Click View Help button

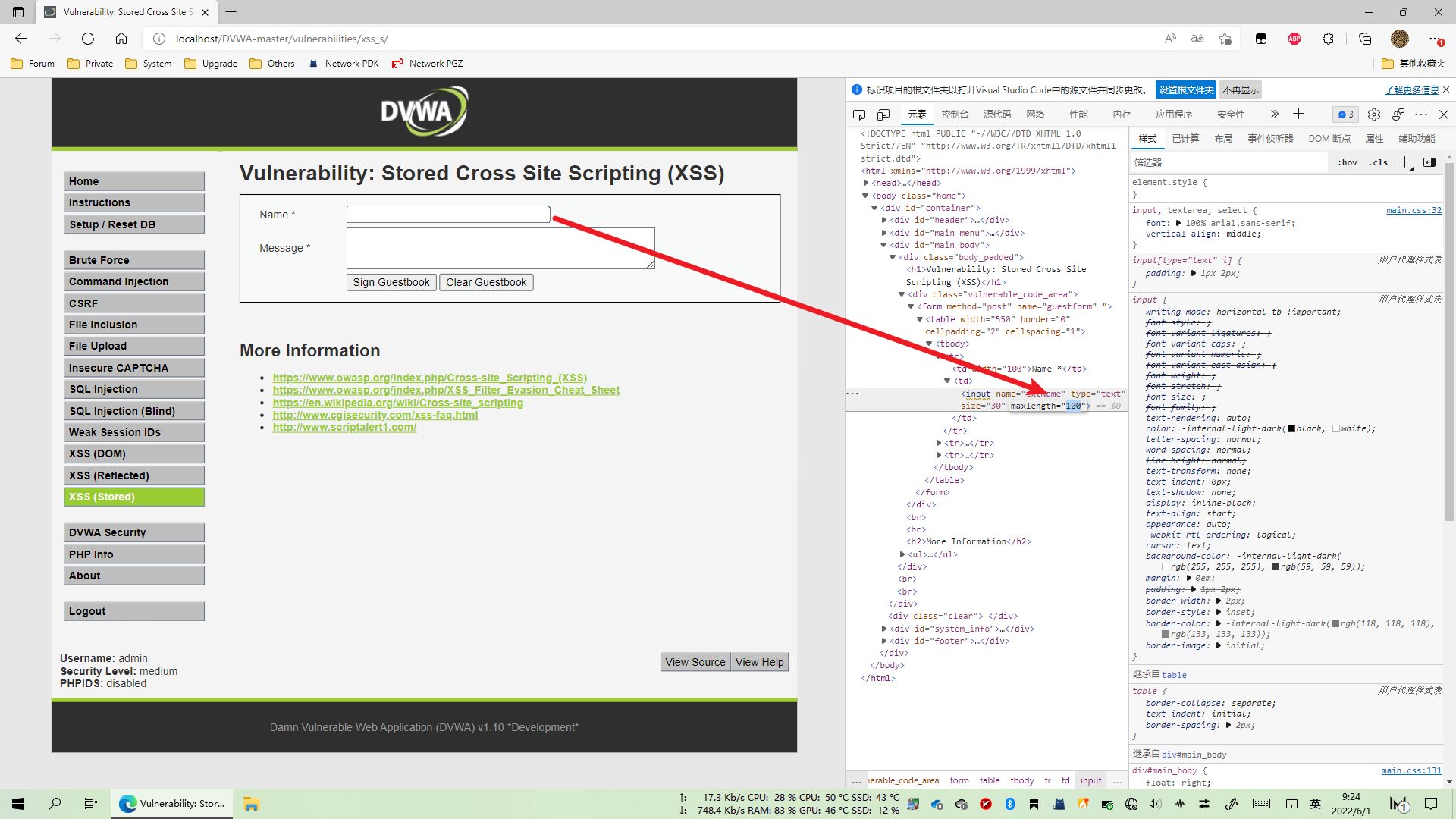click(x=759, y=662)
